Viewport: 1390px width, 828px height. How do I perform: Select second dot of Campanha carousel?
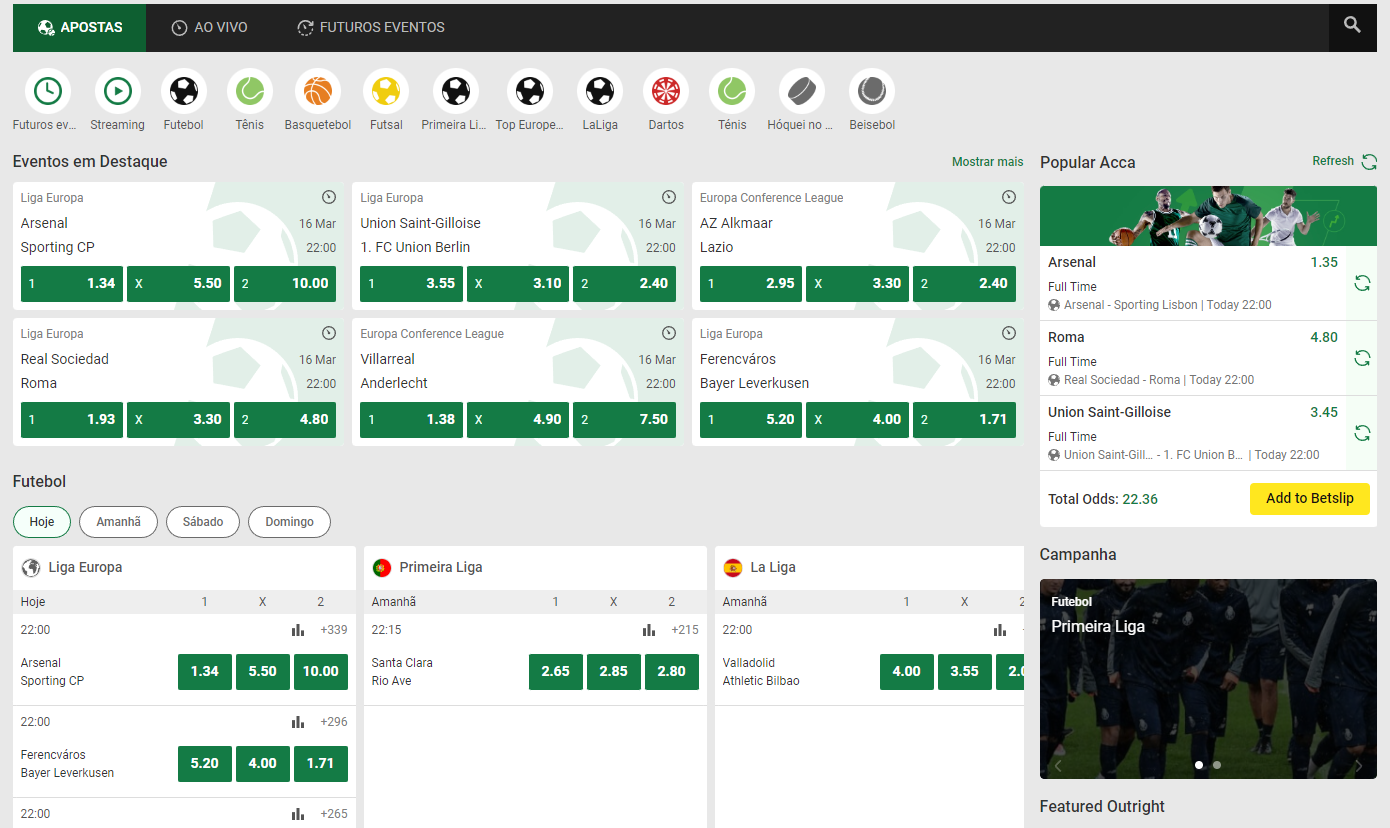pos(1216,764)
